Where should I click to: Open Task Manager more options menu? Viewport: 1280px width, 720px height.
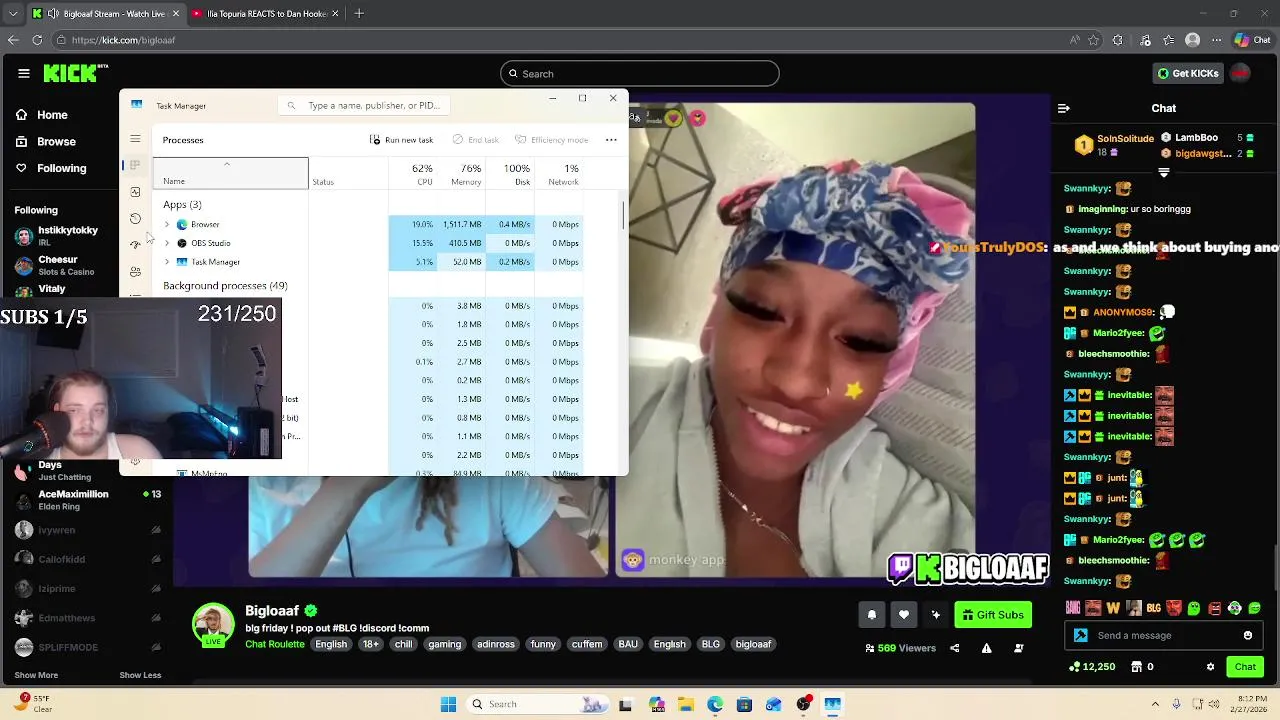[x=611, y=140]
